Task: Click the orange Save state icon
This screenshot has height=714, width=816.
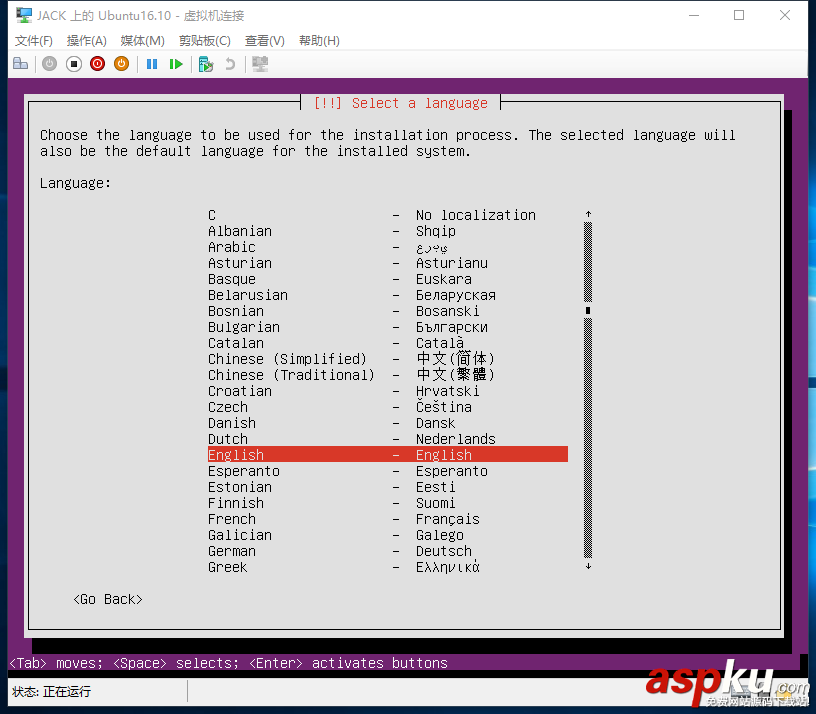Action: 121,64
